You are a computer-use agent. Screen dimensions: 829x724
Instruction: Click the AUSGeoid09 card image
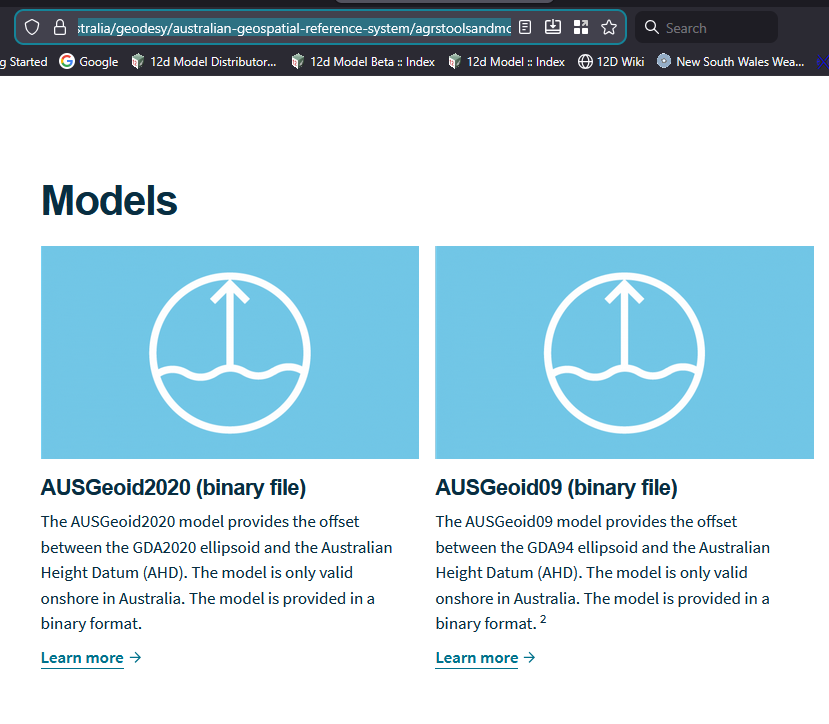(624, 352)
